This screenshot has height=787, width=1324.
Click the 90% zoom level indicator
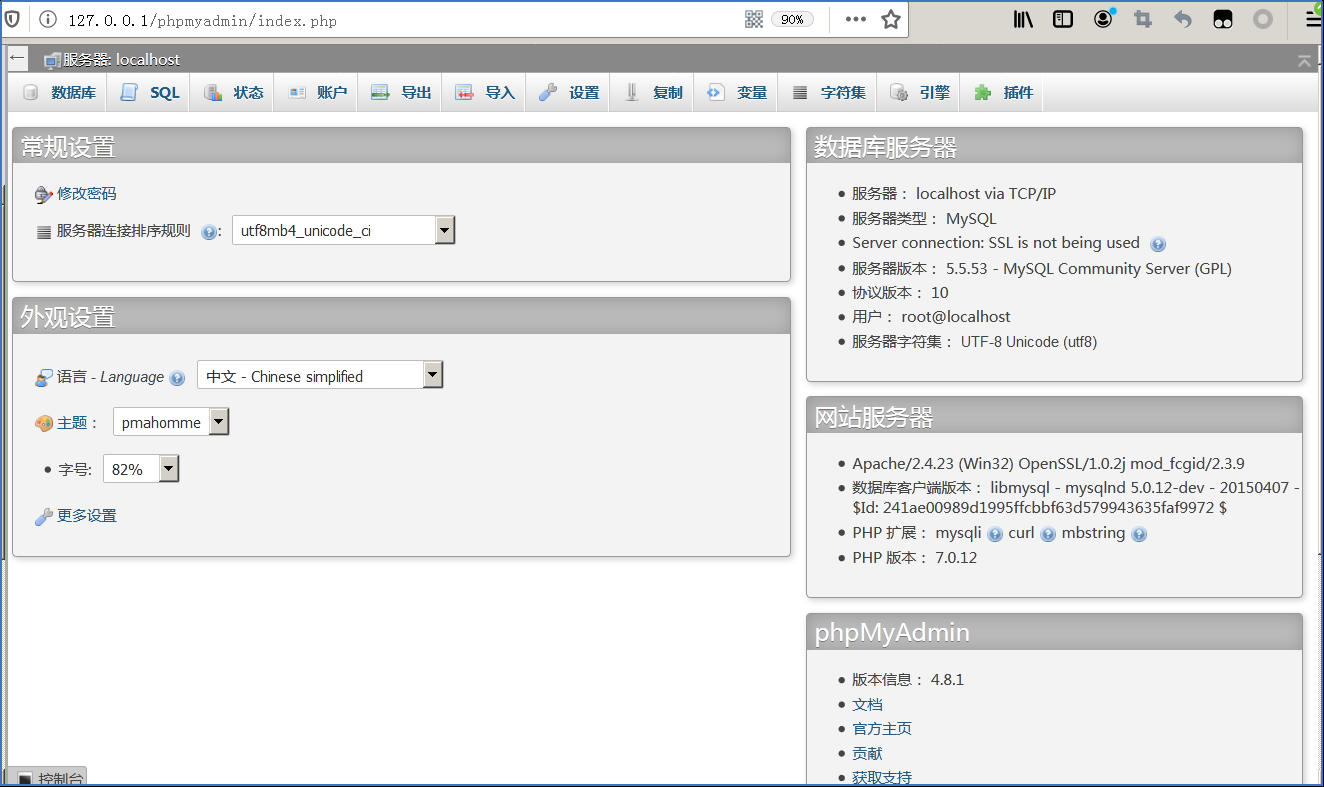792,19
